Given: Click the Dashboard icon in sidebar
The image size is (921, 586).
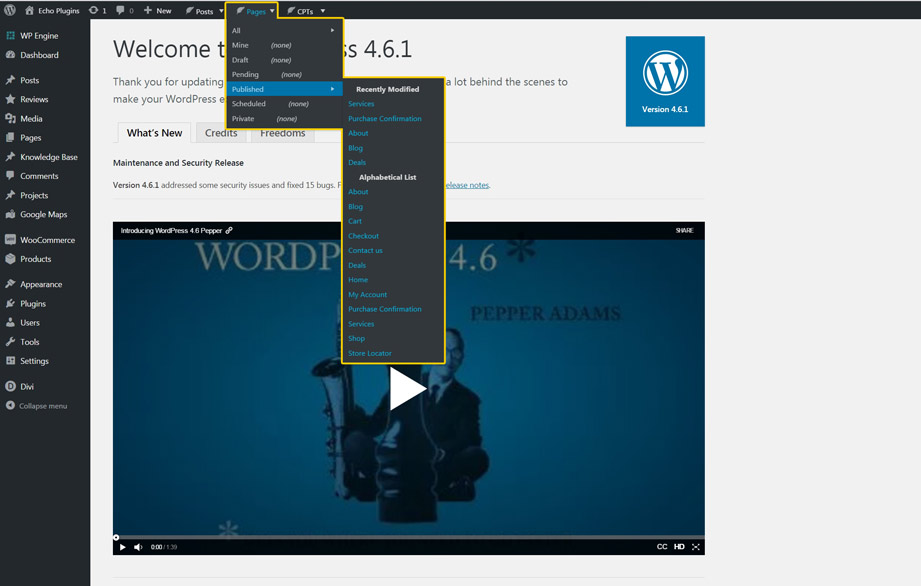Looking at the screenshot, I should pos(10,55).
